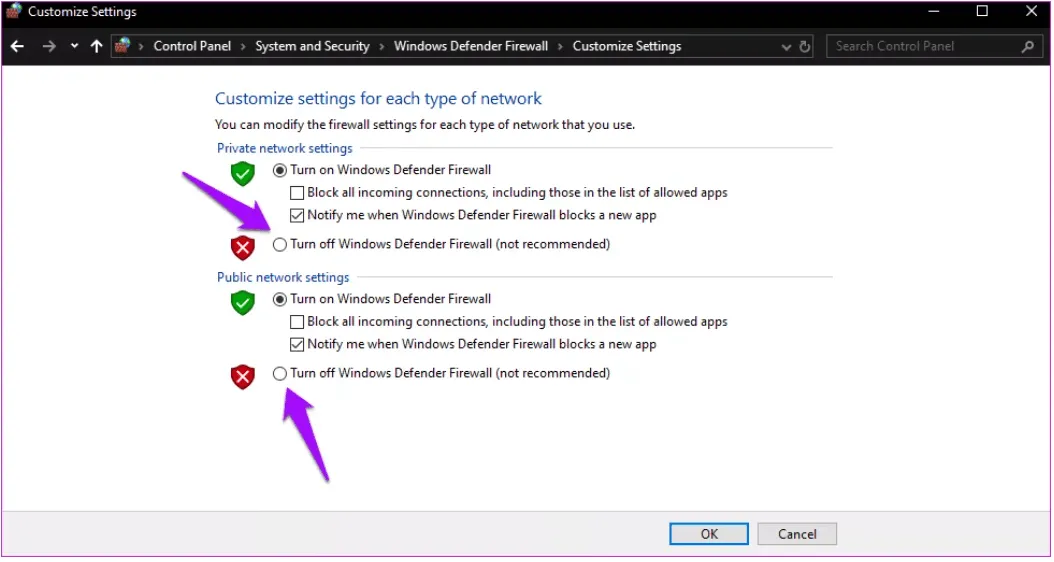
Task: Click the Cancel button
Action: tap(797, 534)
